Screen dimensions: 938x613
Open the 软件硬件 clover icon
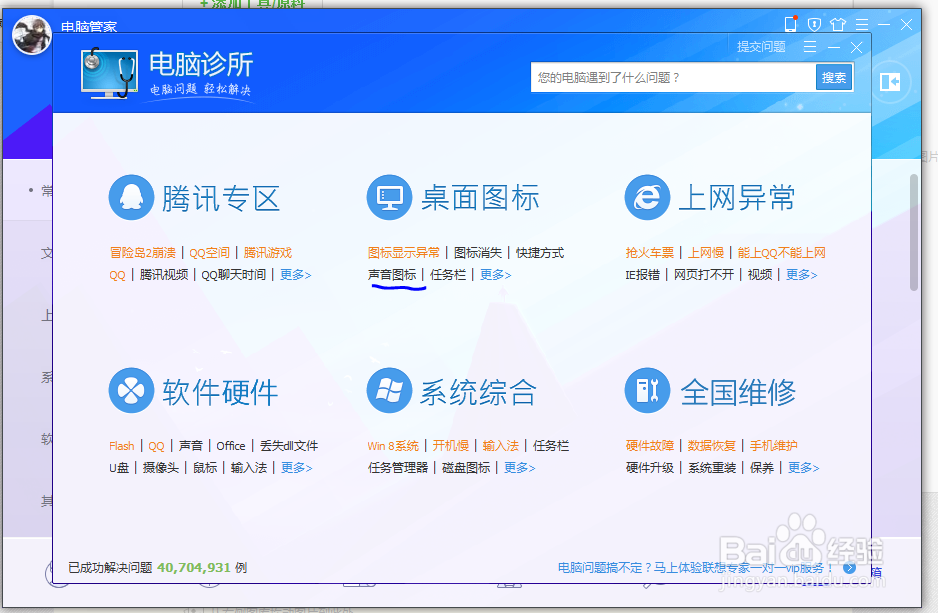pos(132,391)
